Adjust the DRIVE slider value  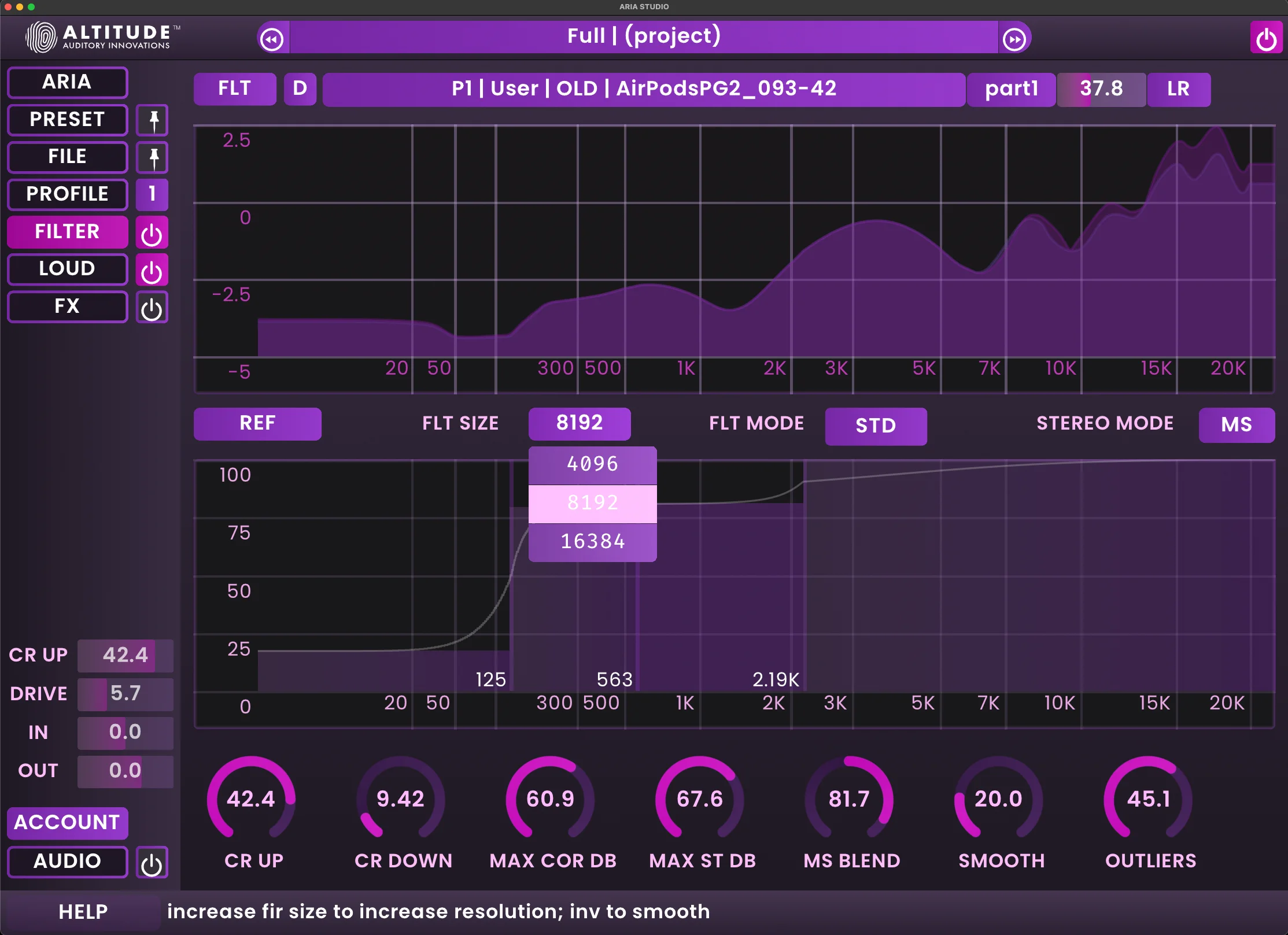[x=125, y=693]
